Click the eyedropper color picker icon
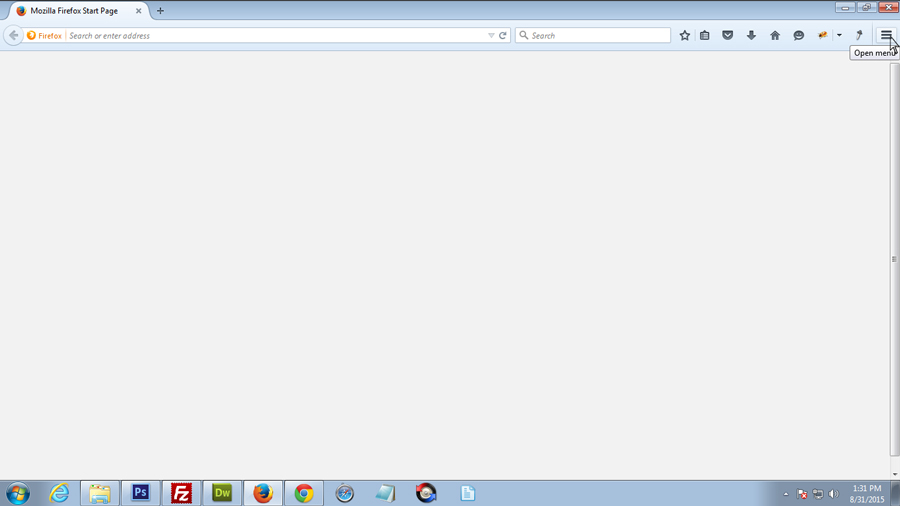This screenshot has height=506, width=900. [x=859, y=36]
